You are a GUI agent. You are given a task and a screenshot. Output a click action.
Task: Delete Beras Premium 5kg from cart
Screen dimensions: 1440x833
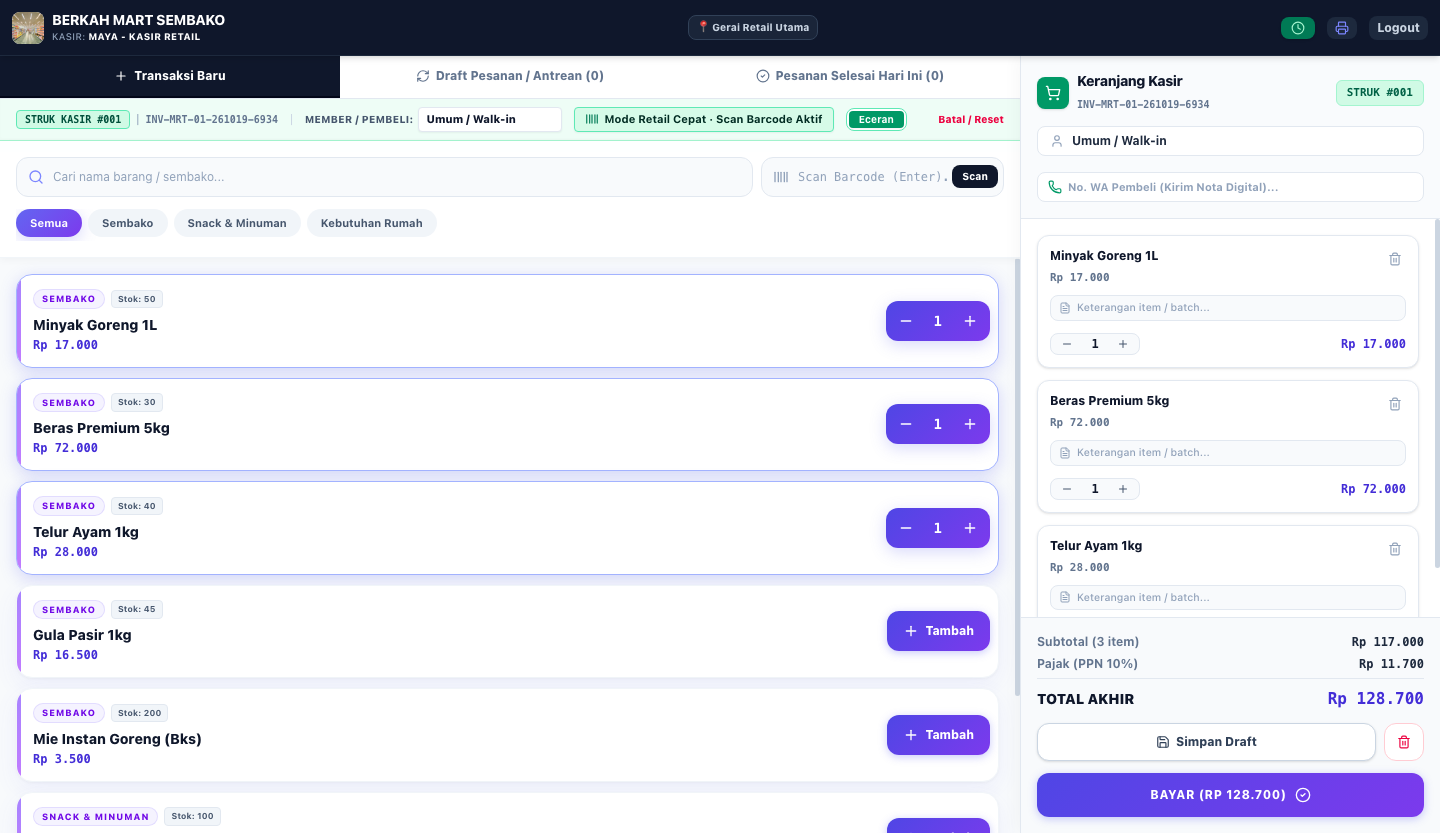point(1395,404)
